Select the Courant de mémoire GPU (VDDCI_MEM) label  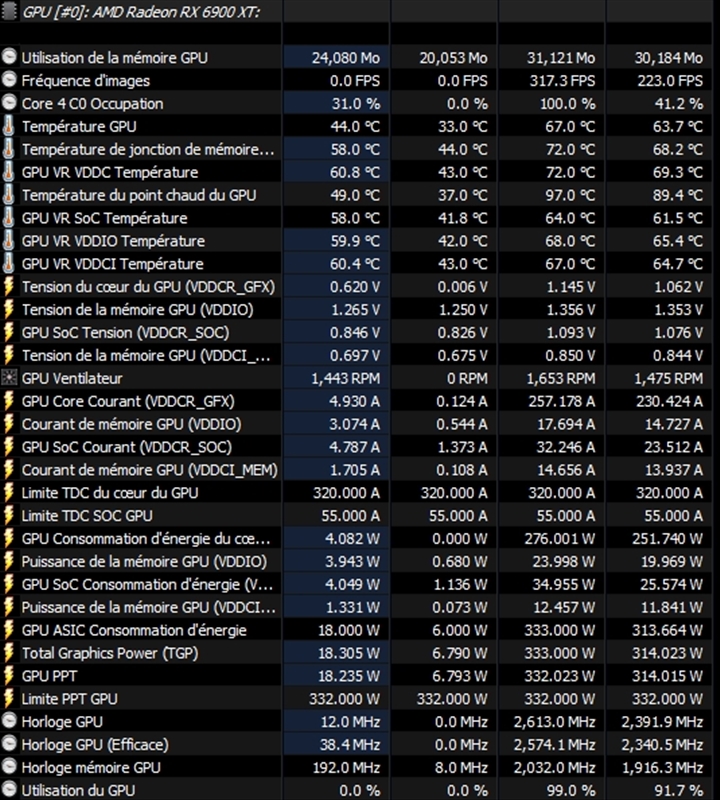pyautogui.click(x=150, y=470)
